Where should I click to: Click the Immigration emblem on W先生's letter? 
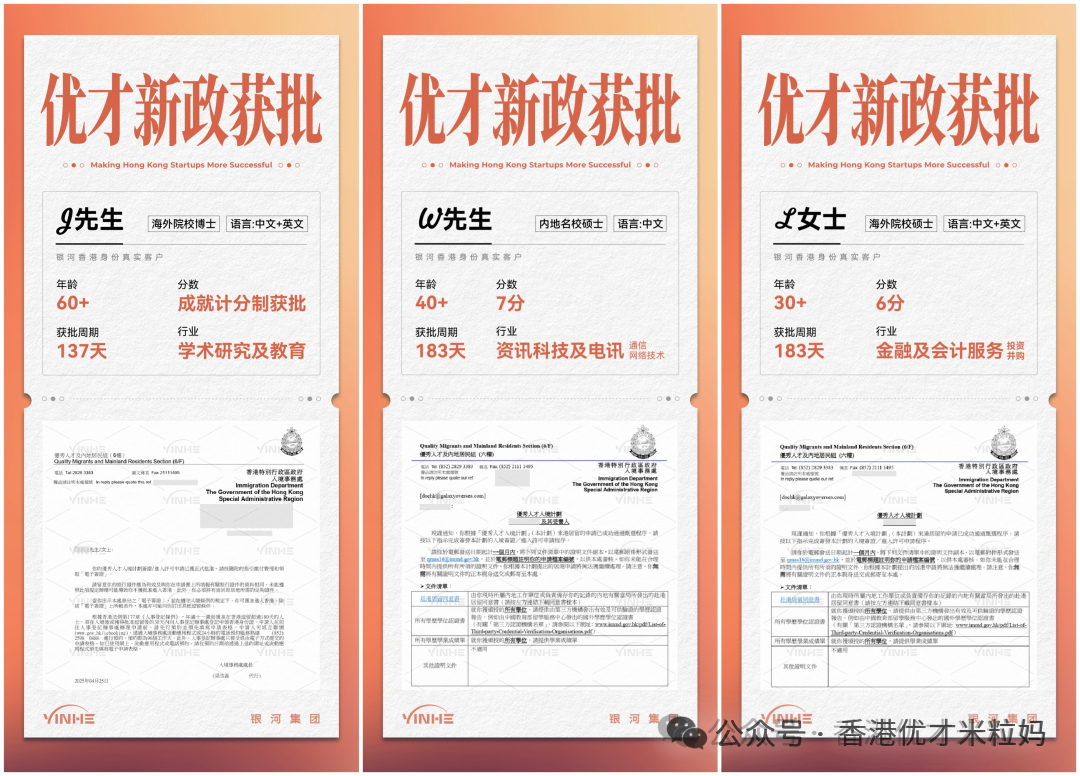click(647, 441)
